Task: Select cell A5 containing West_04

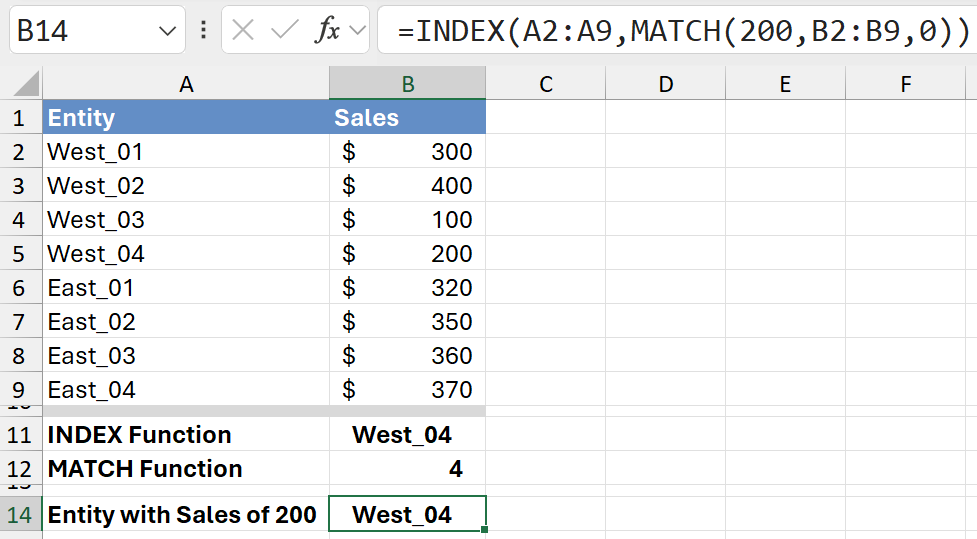Action: point(186,253)
